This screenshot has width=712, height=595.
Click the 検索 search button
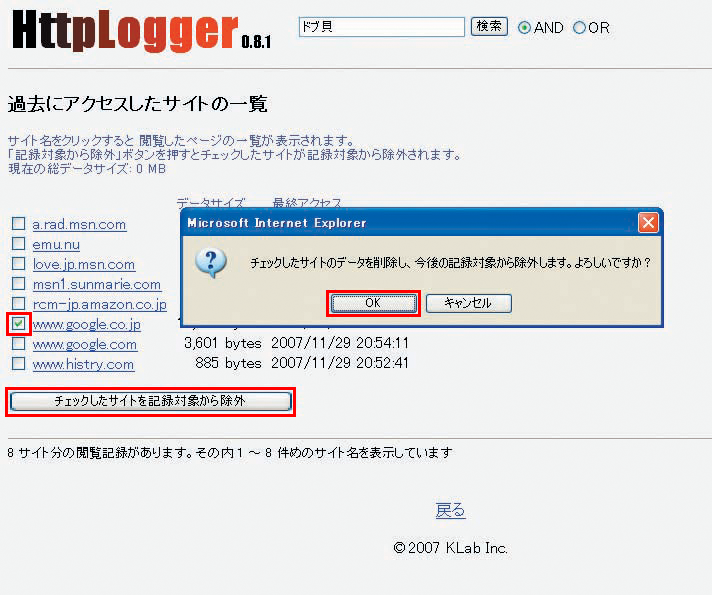tap(489, 26)
